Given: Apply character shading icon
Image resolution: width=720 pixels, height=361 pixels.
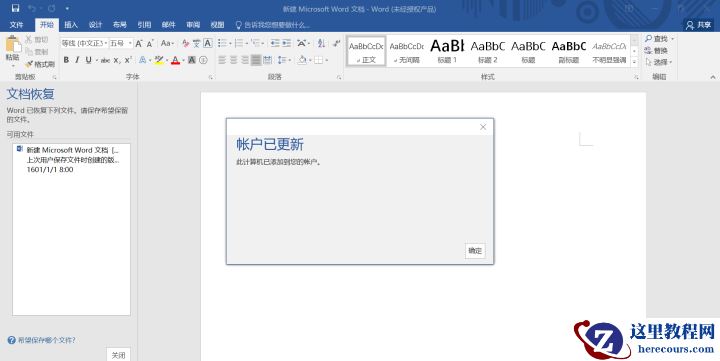Looking at the screenshot, I should [x=192, y=60].
